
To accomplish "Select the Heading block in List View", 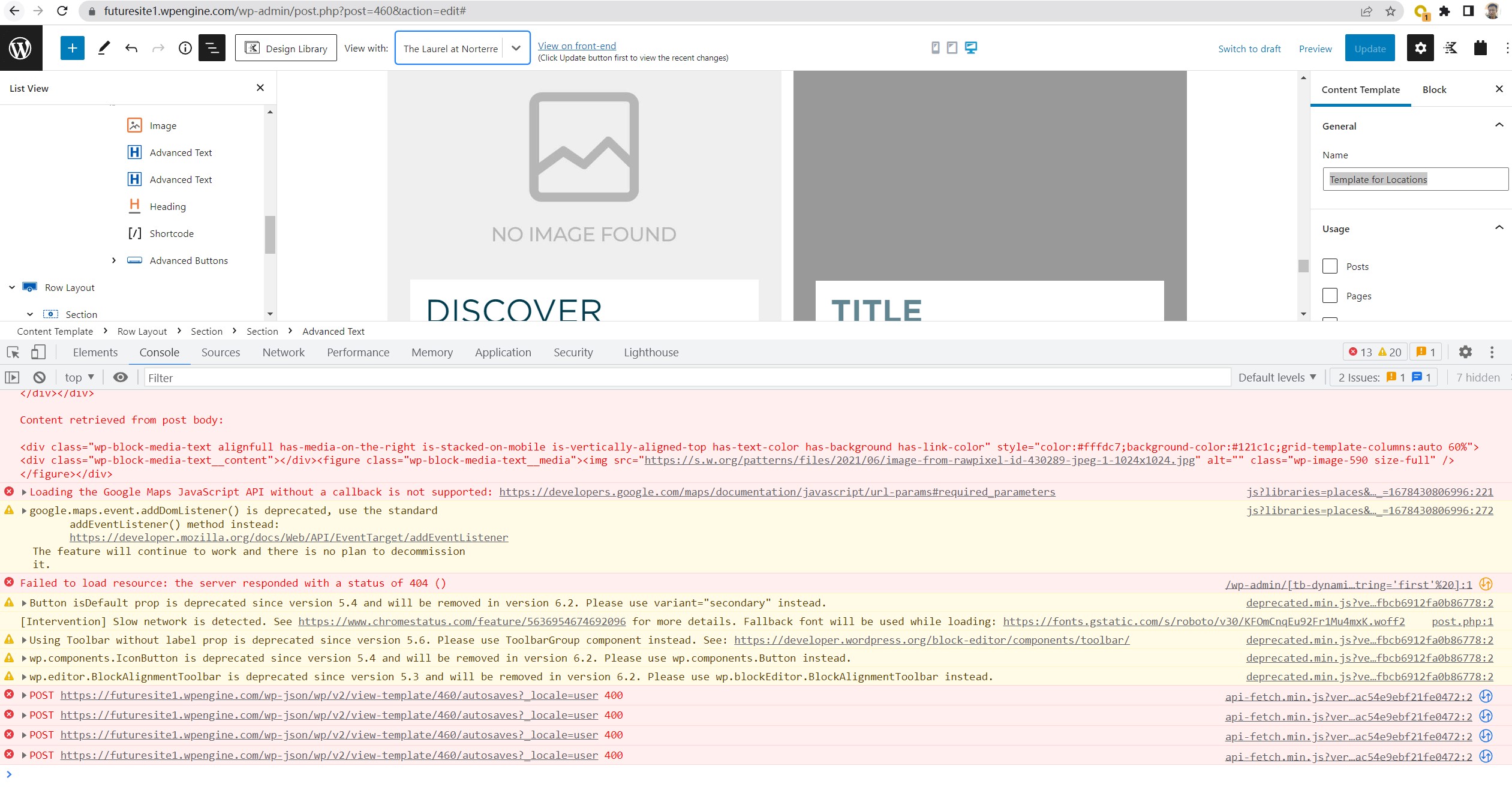I will [167, 206].
